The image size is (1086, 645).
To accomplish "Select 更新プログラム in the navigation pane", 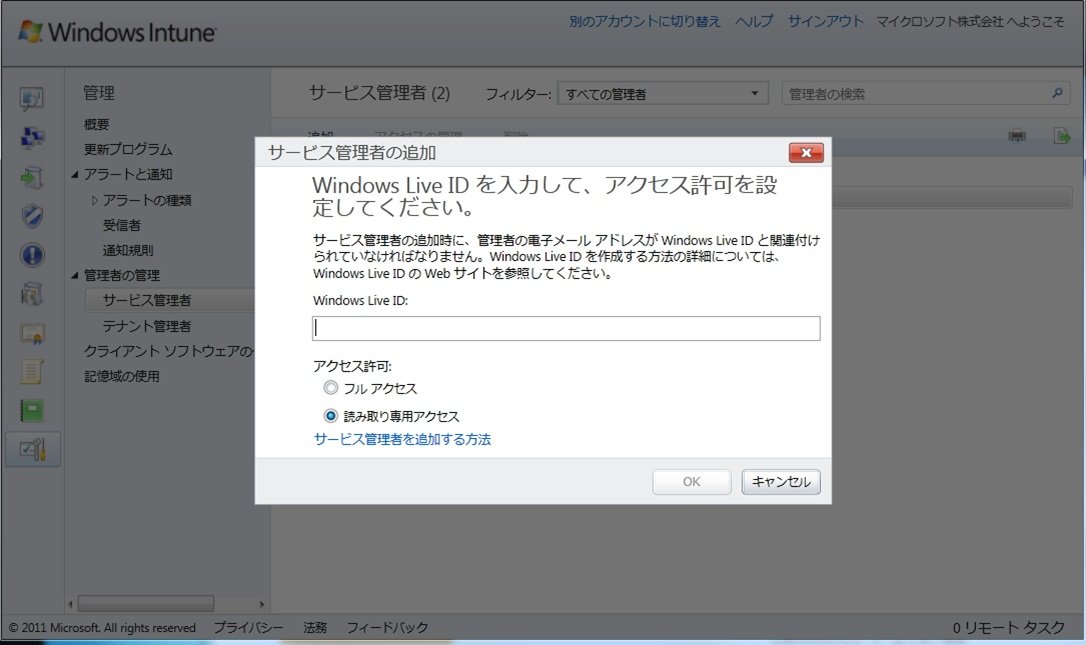I will click(x=128, y=149).
